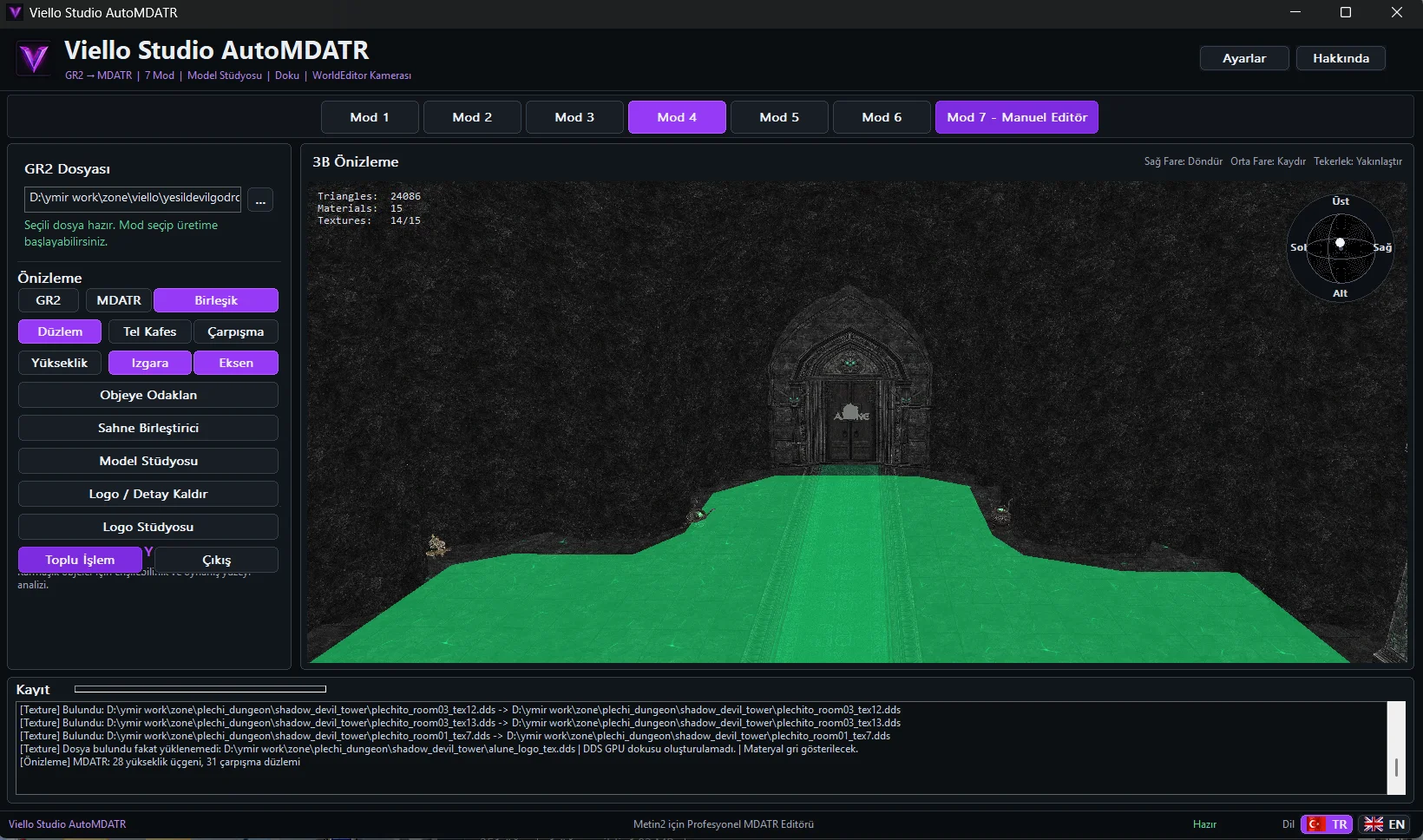Open the GR2 file browse button
The height and width of the screenshot is (840, 1423).
coord(260,200)
